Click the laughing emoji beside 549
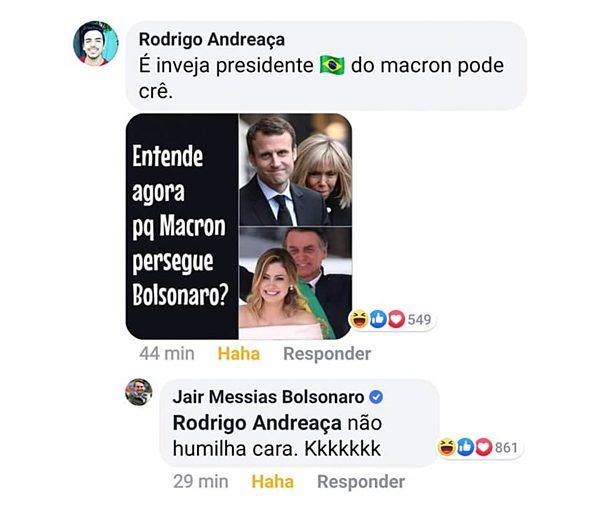 point(357,320)
